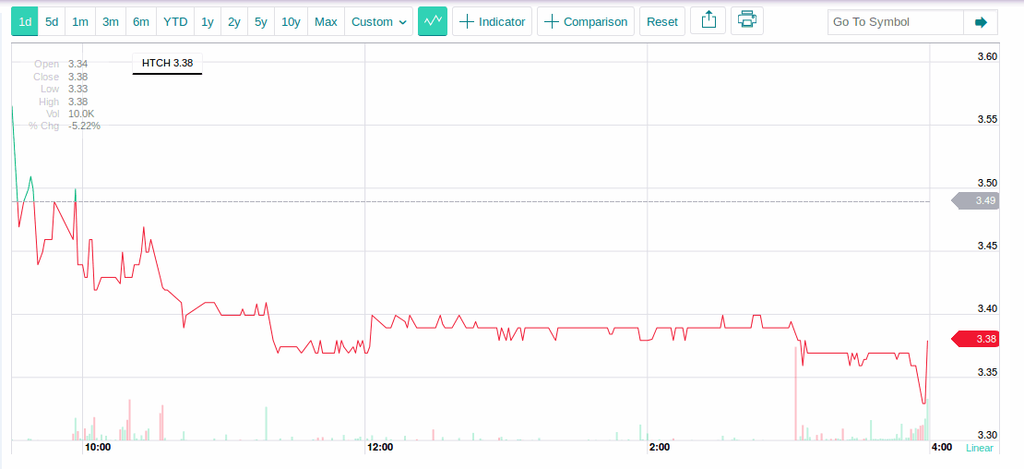This screenshot has height=469, width=1024.
Task: Click the 3.49 previous close marker
Action: point(977,201)
